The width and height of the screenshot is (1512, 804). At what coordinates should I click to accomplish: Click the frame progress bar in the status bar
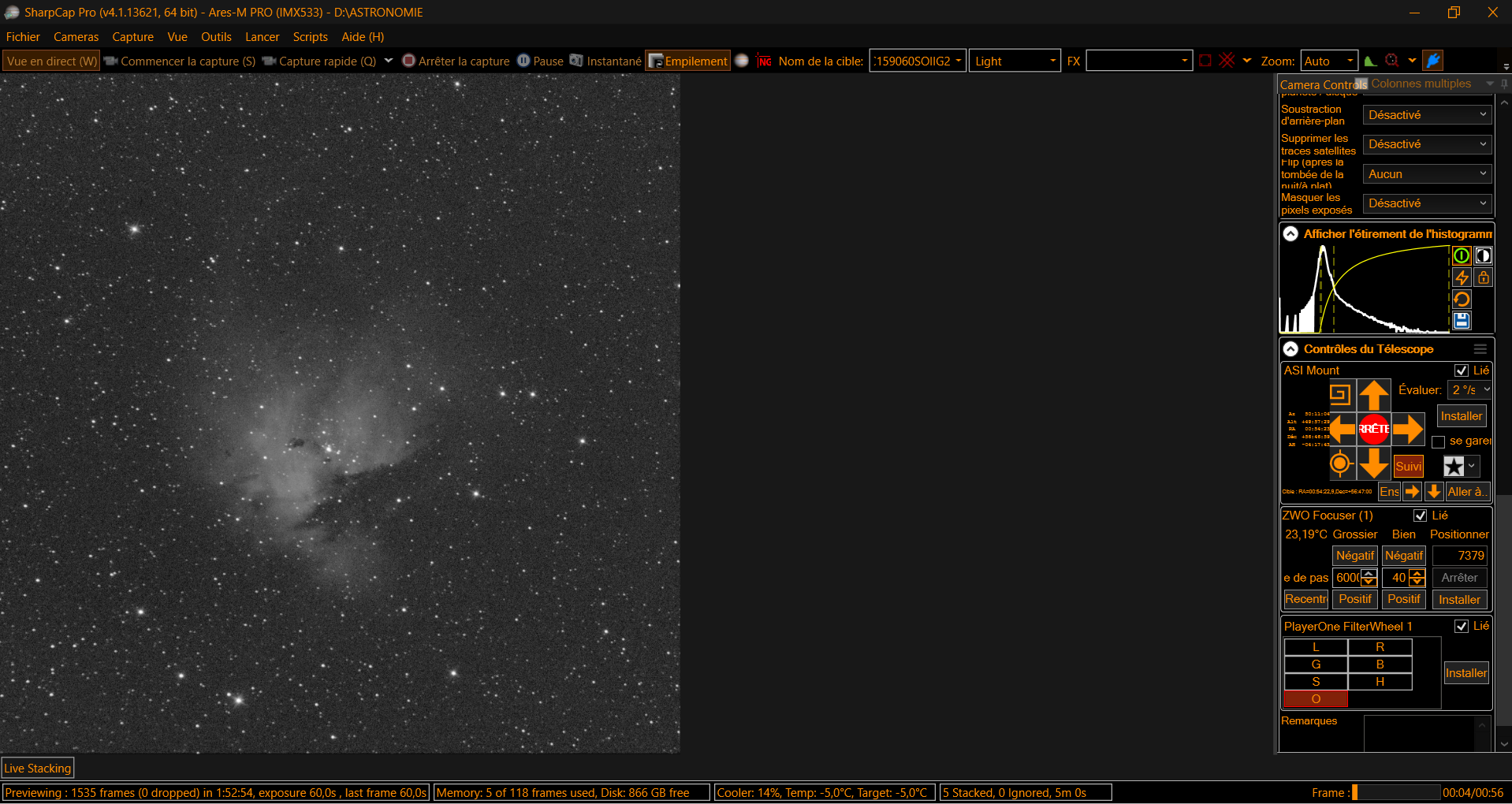tap(1396, 793)
